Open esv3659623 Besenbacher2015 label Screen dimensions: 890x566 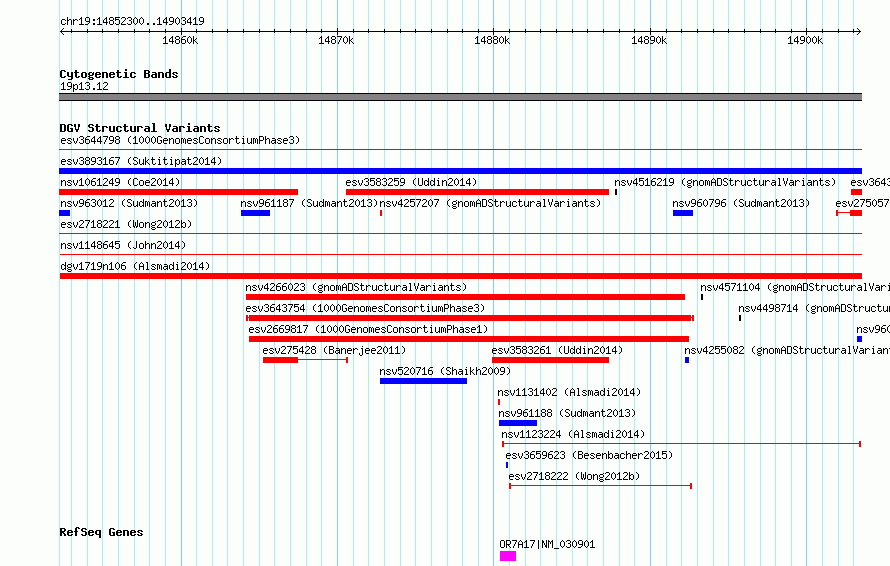click(589, 455)
